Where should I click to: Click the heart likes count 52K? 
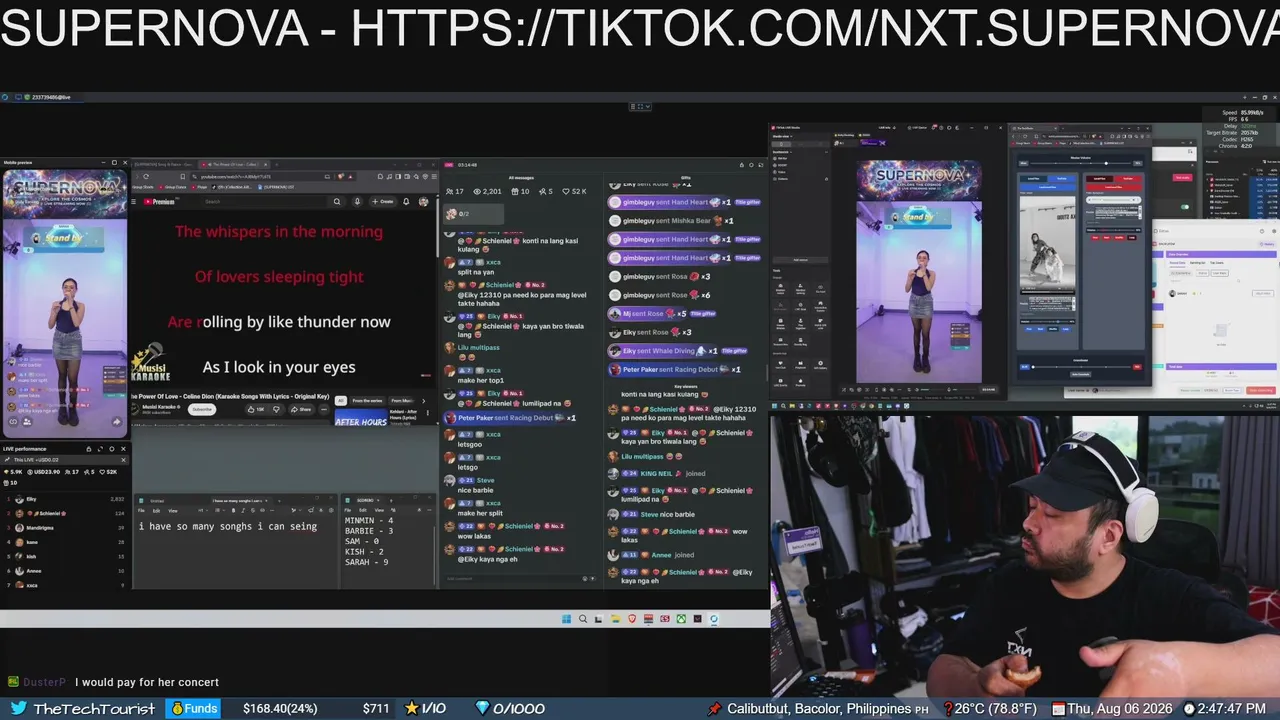click(575, 191)
